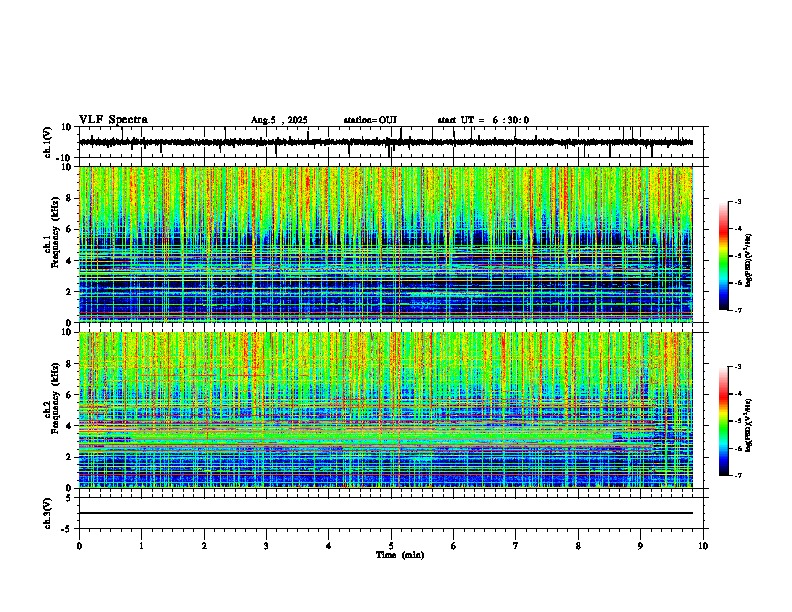The image size is (792, 612).
Task: Click the "0" tick on ch.2 frequency axis
Action: (x=69, y=488)
